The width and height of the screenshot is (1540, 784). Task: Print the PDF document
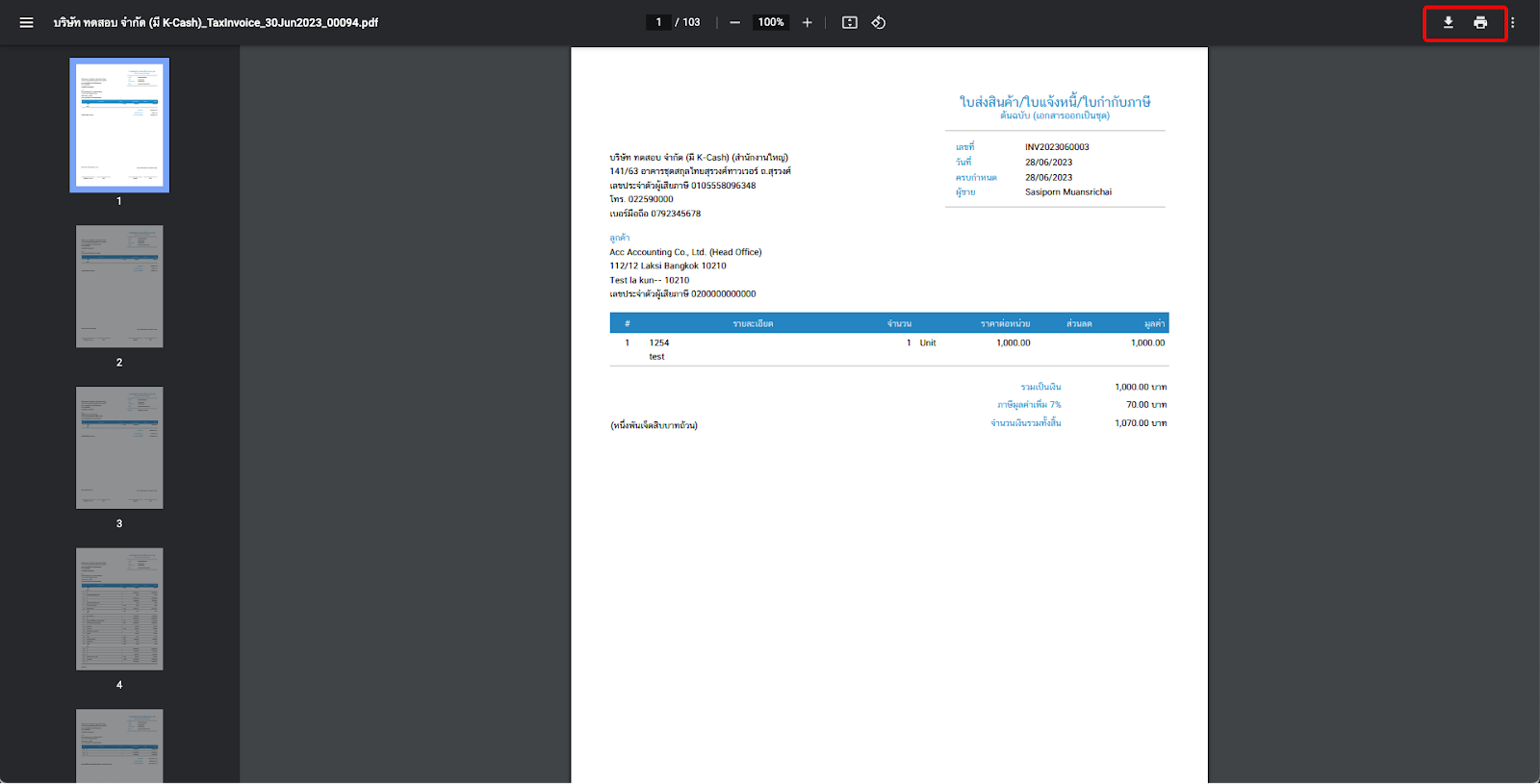coord(1480,22)
